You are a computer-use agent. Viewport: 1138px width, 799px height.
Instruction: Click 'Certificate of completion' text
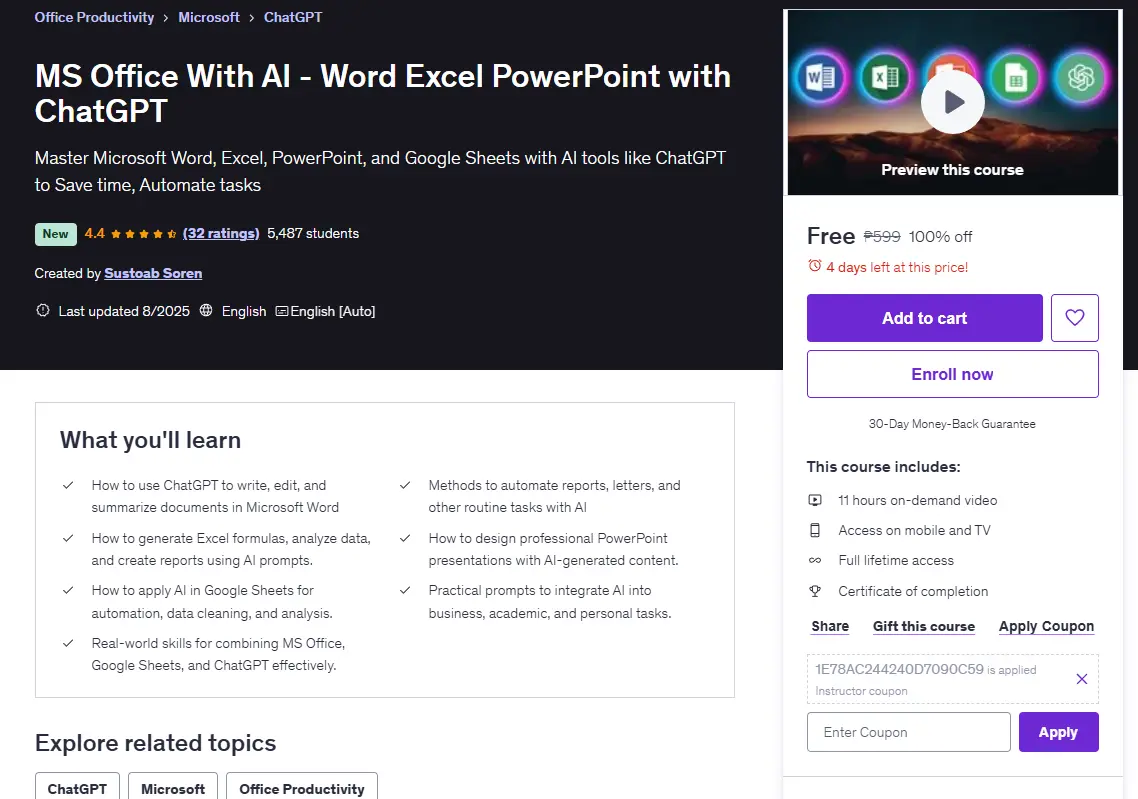(x=913, y=591)
